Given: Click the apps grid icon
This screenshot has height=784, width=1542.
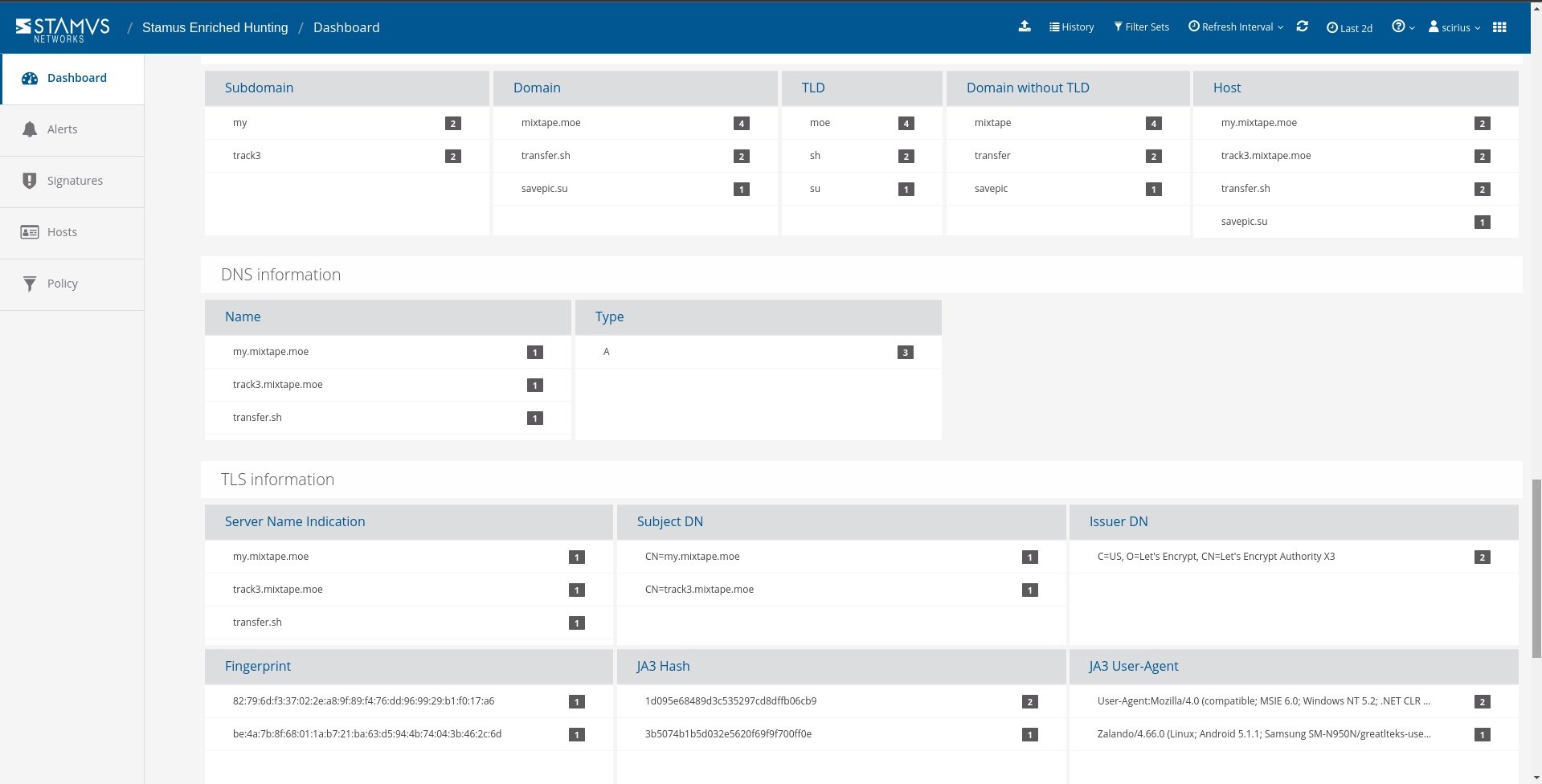Looking at the screenshot, I should coord(1499,27).
